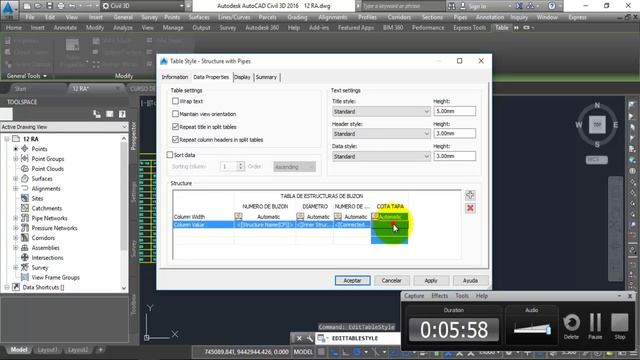
Task: Click DIAMETRO column width icon
Action: coord(300,216)
